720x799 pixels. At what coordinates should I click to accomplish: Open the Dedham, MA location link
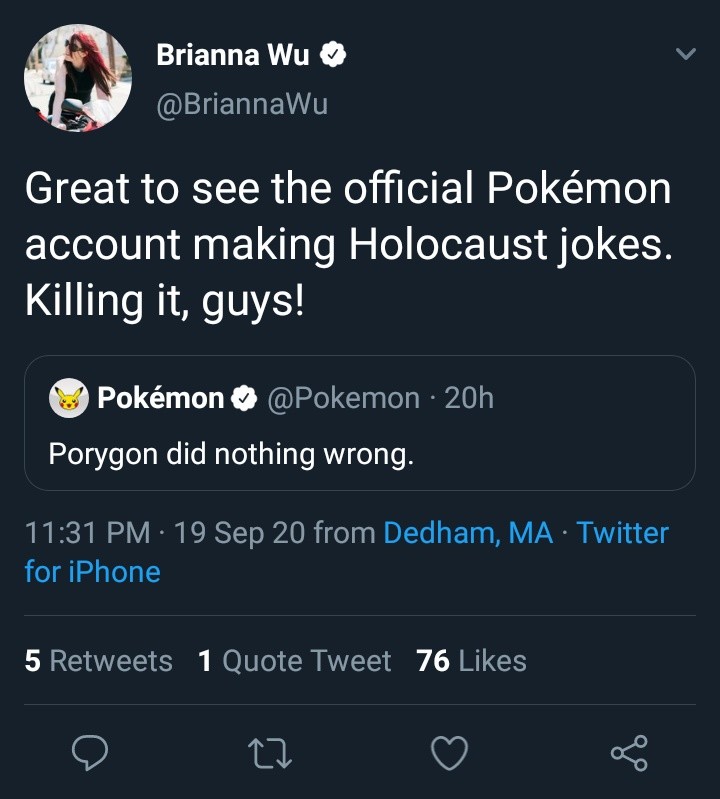point(468,532)
